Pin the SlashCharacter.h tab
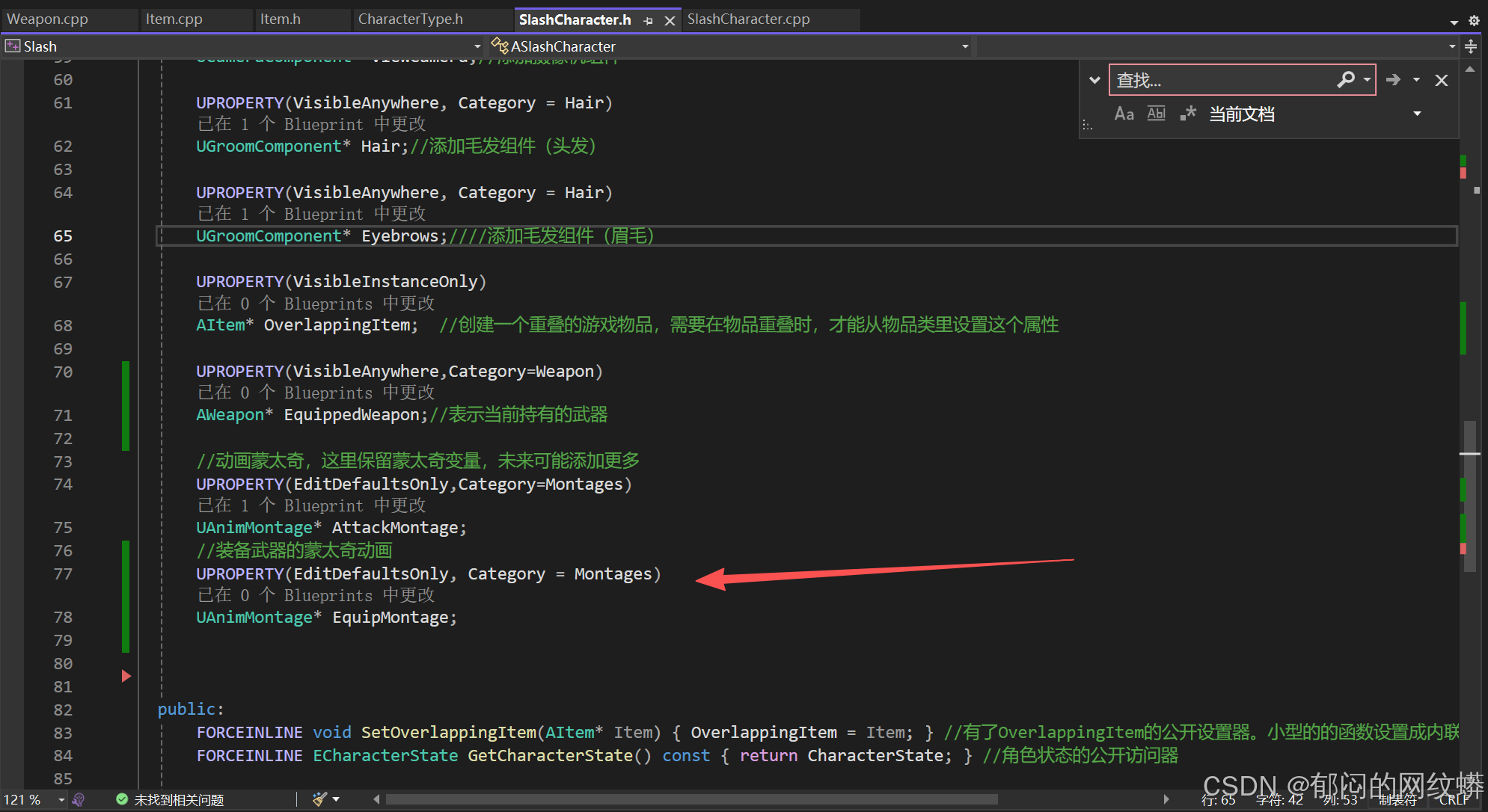The height and width of the screenshot is (812, 1488). click(649, 21)
